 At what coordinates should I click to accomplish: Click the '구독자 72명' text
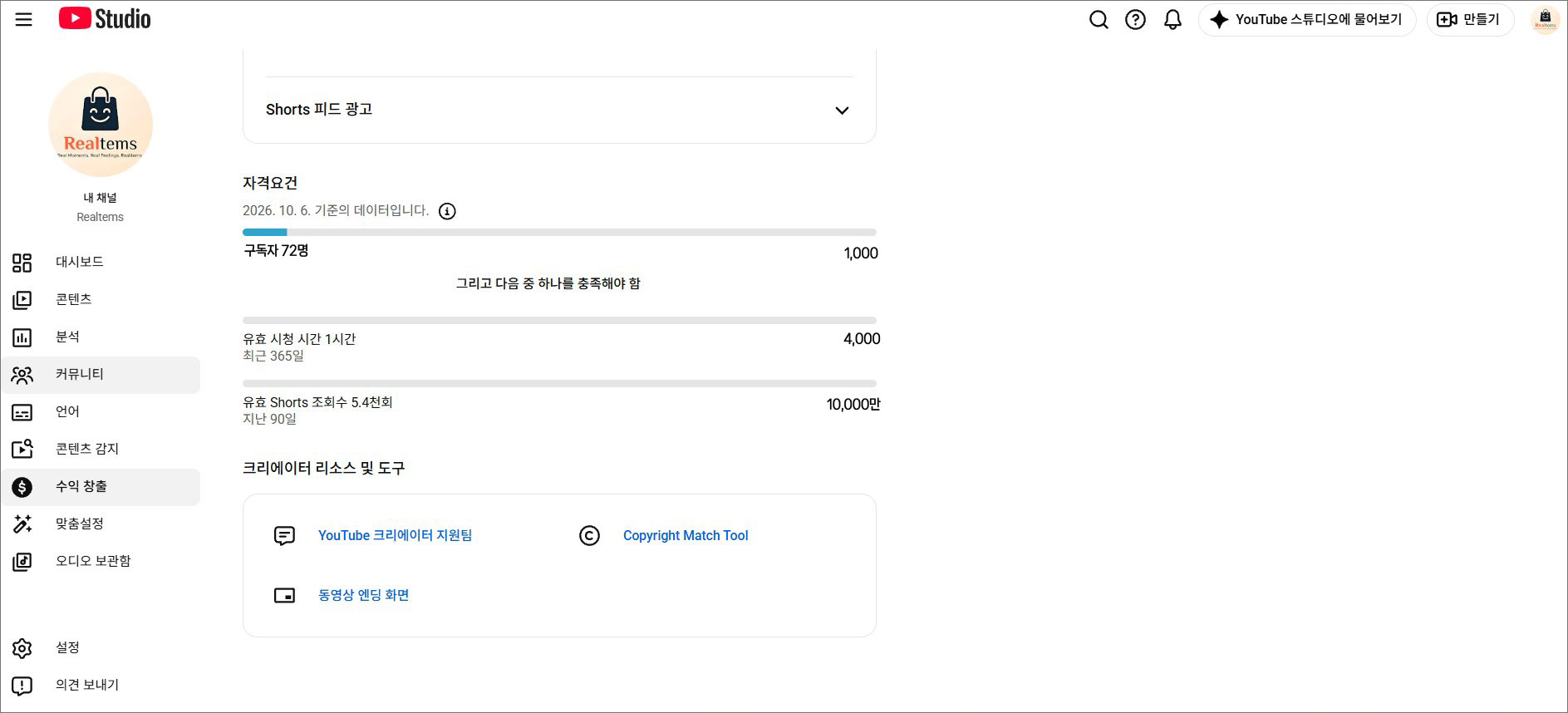[x=276, y=250]
